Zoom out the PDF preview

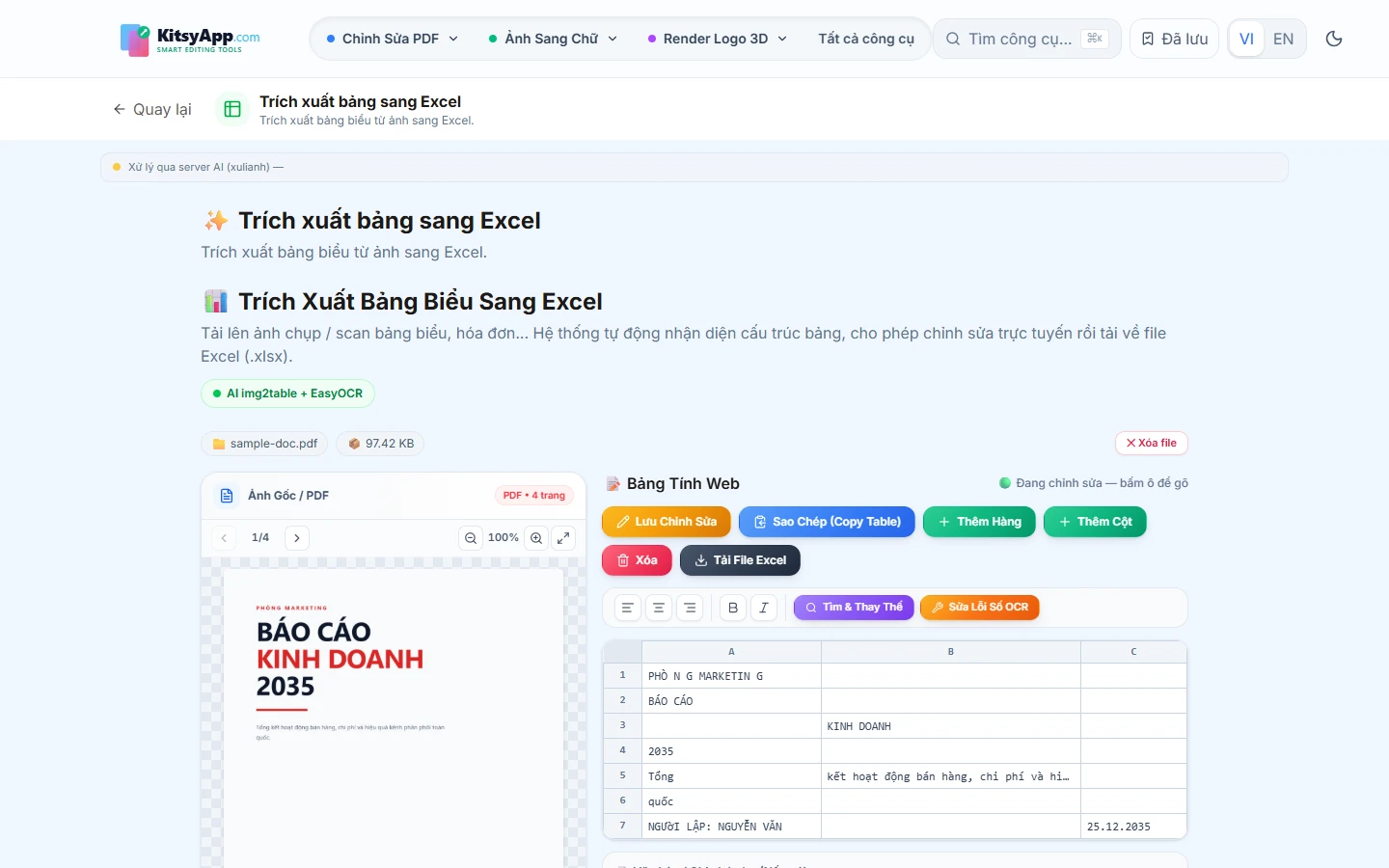(x=471, y=538)
